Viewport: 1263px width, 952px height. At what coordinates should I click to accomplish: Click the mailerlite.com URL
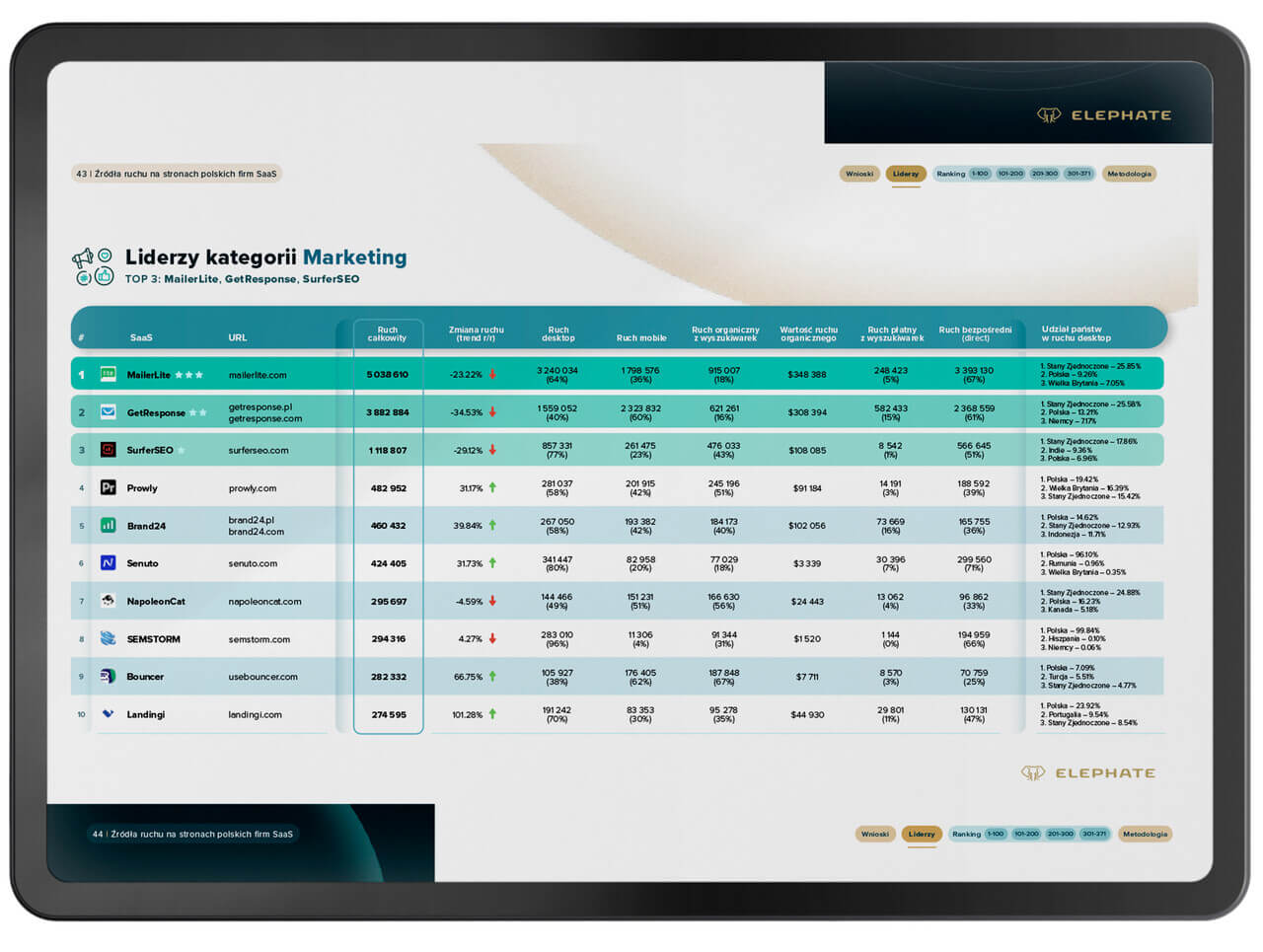[258, 375]
